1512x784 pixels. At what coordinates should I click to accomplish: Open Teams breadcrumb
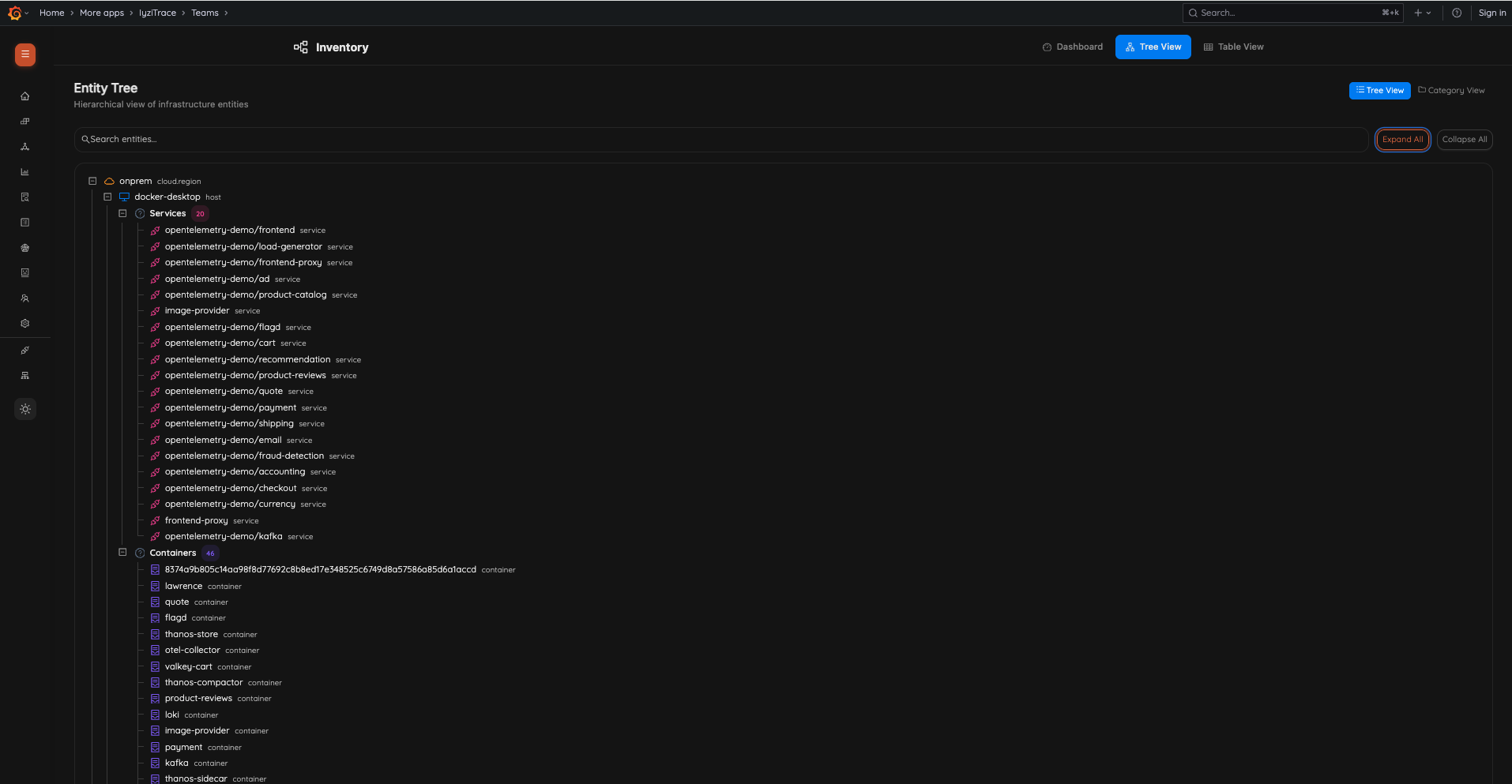tap(205, 13)
